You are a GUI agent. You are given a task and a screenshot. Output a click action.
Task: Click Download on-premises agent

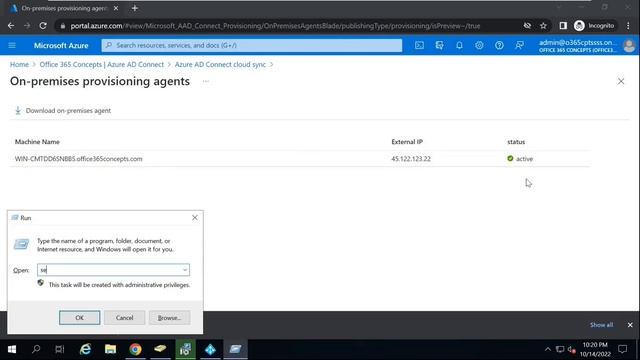pos(63,111)
